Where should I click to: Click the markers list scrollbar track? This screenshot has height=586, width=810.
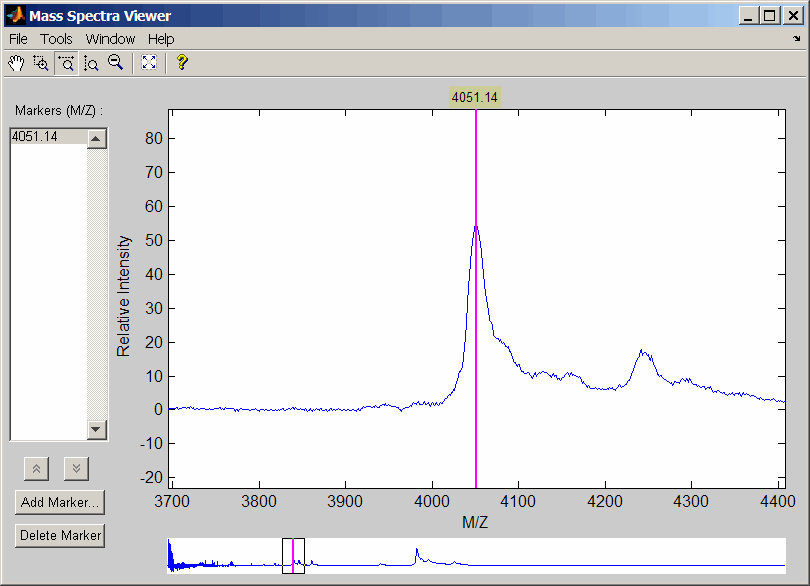[x=97, y=284]
